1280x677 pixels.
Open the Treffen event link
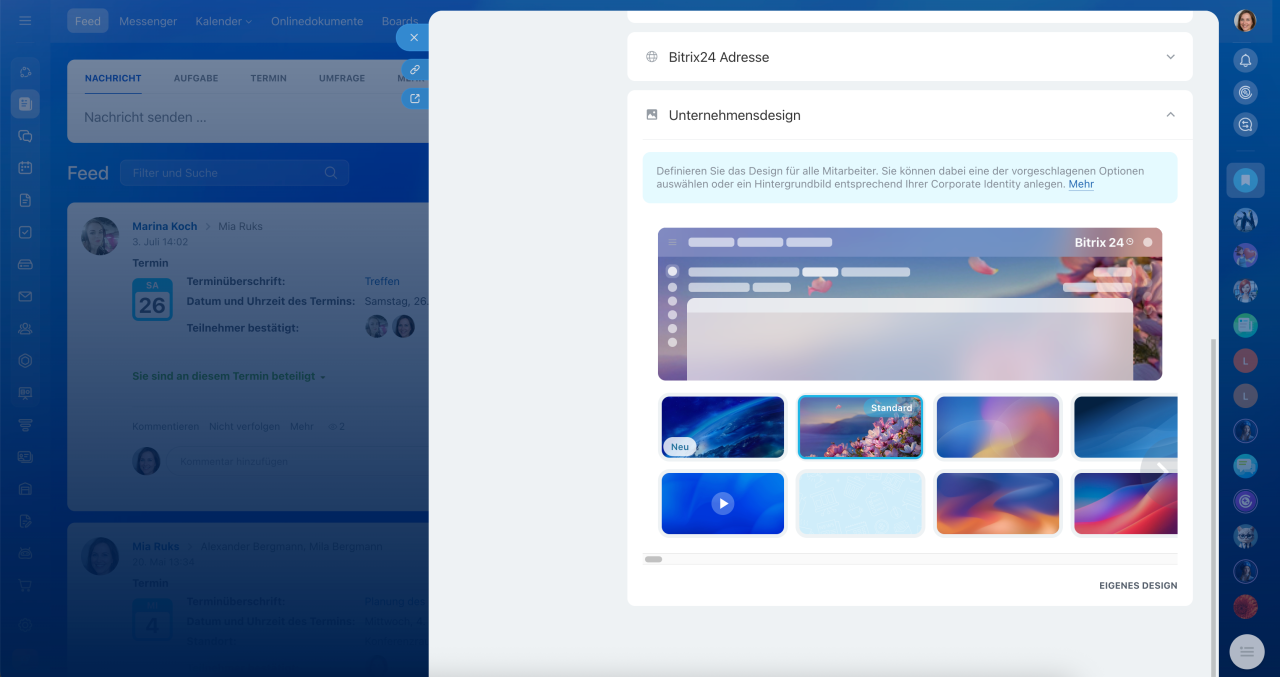click(x=382, y=281)
